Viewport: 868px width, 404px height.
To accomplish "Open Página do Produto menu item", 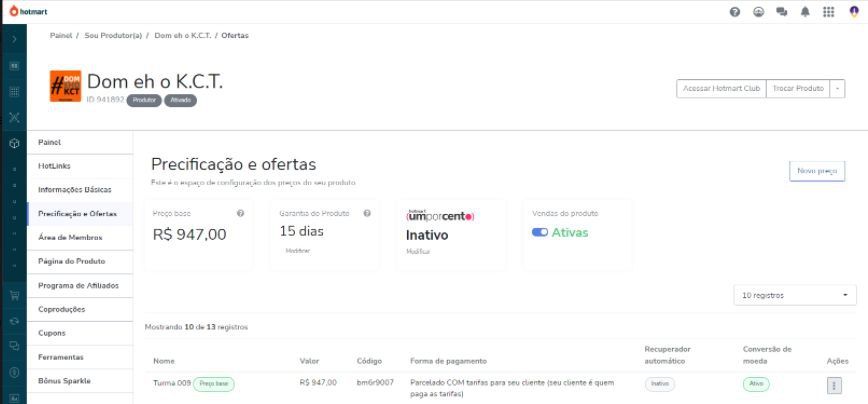I will [x=80, y=261].
